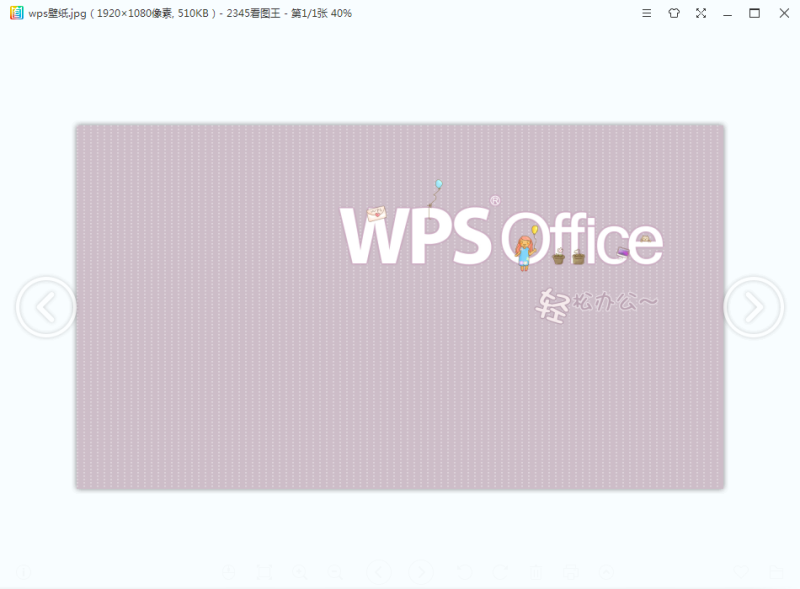The height and width of the screenshot is (589, 800).
Task: Rotate image clockwise from bottom toolbar
Action: [x=501, y=572]
